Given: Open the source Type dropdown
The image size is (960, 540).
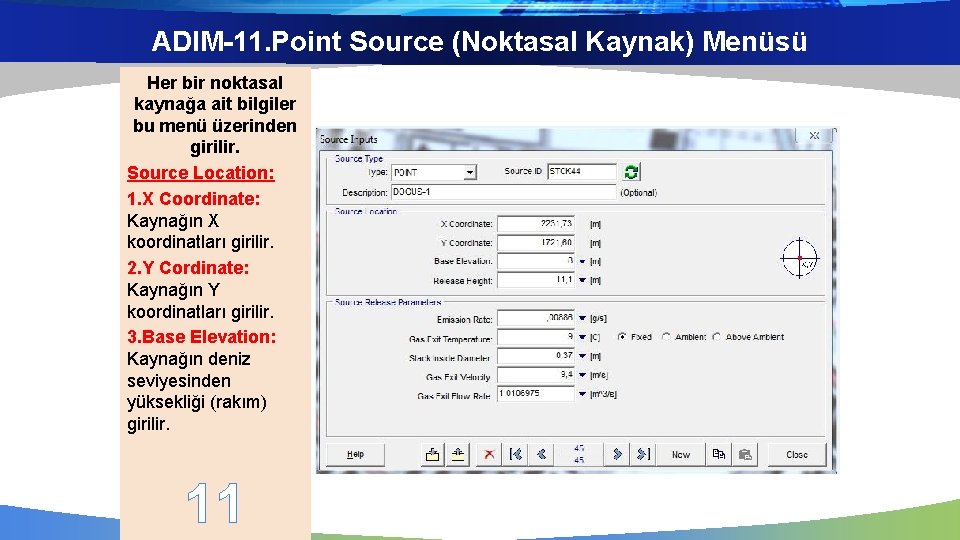Looking at the screenshot, I should click(470, 173).
